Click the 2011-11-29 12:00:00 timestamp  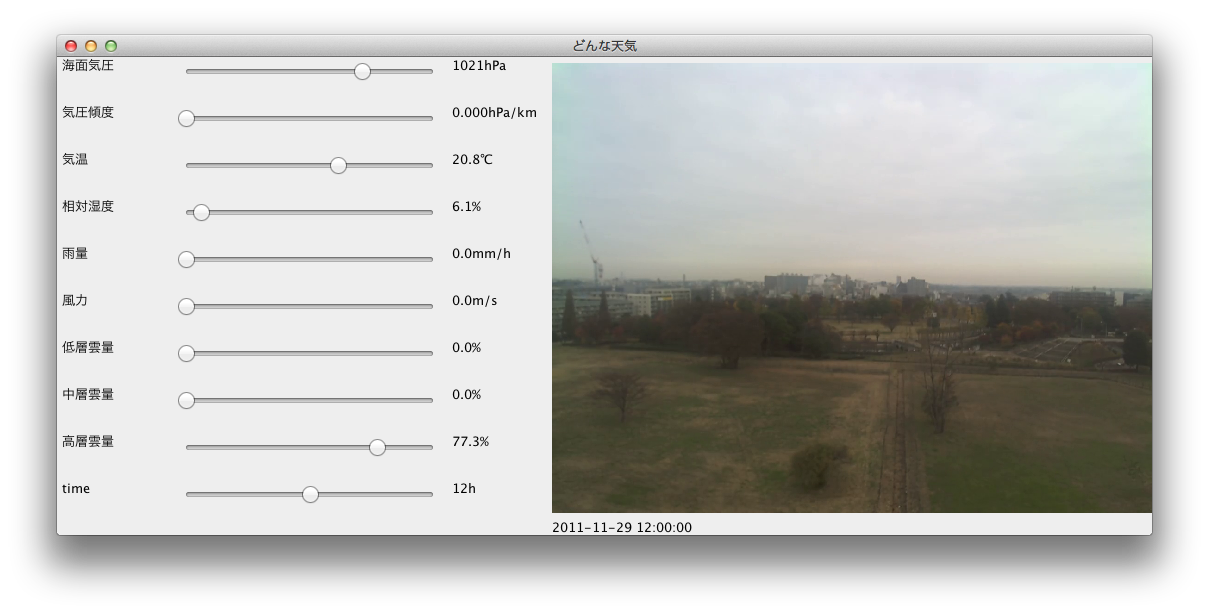[622, 527]
